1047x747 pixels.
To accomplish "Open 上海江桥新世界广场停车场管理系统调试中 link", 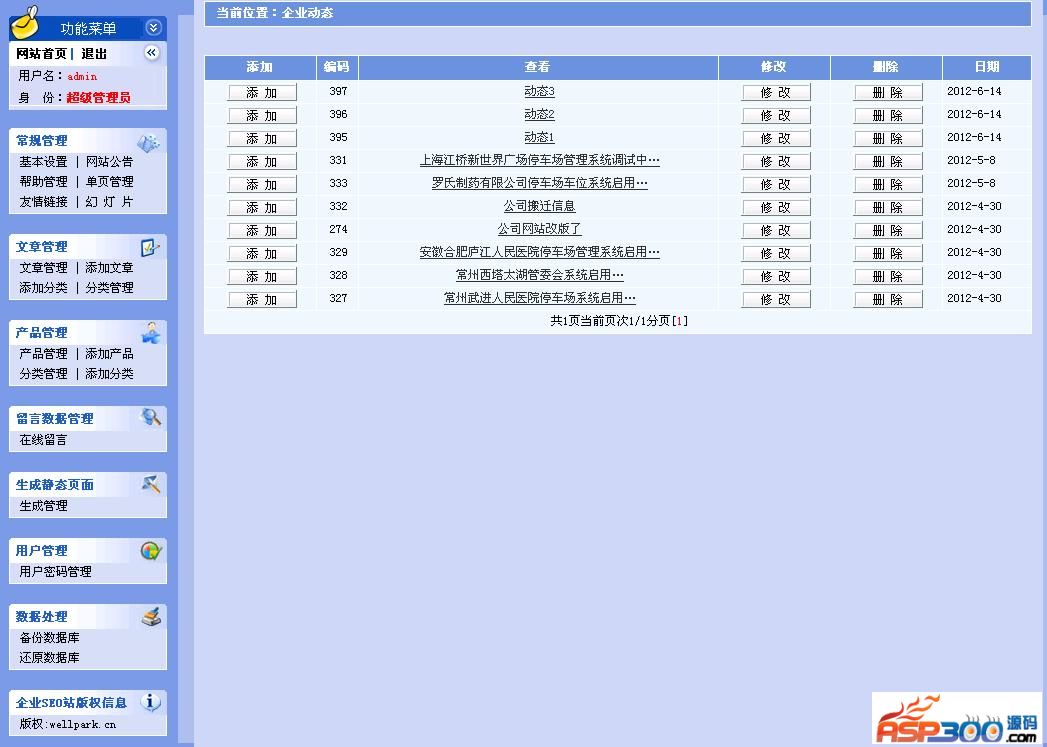I will pos(540,160).
